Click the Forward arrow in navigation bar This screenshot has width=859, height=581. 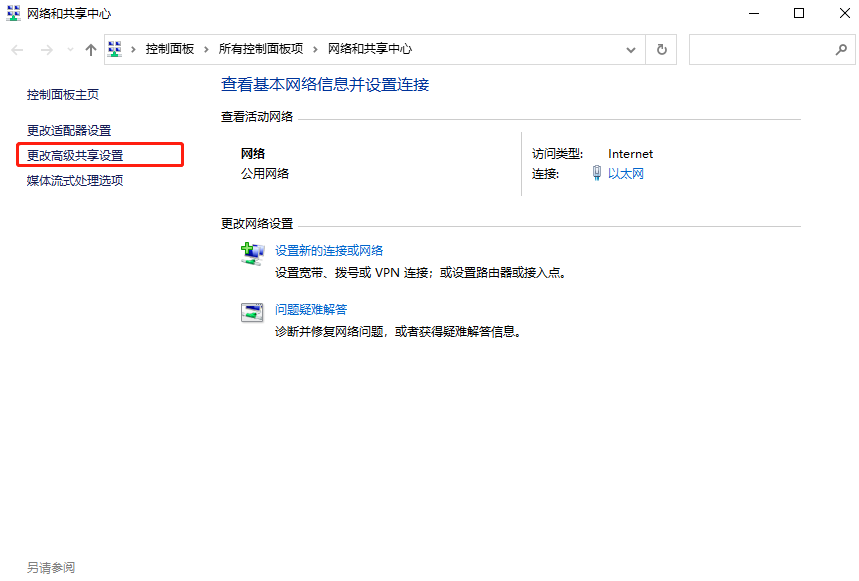46,49
